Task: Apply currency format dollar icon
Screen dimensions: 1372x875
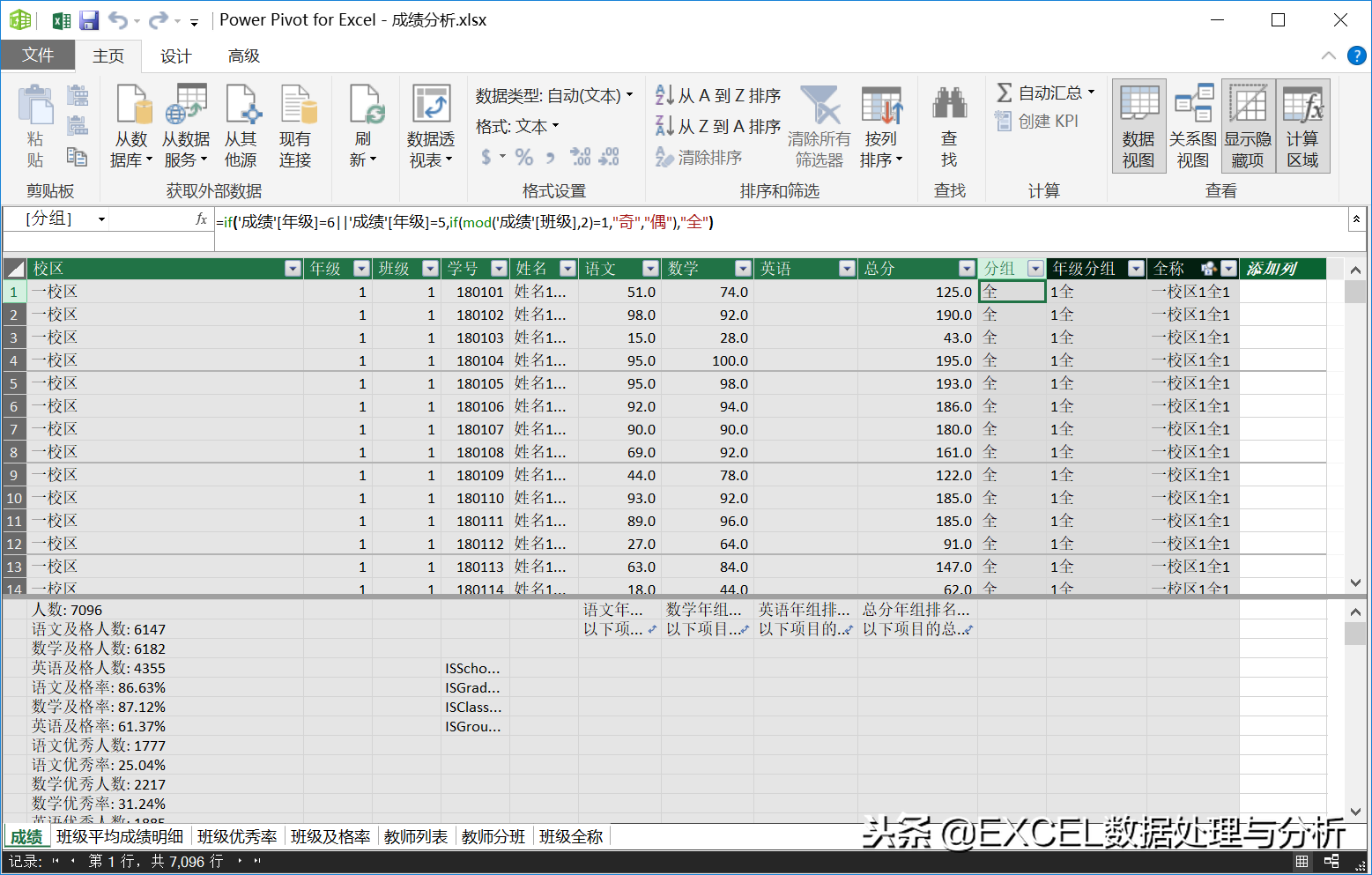Action: [486, 157]
